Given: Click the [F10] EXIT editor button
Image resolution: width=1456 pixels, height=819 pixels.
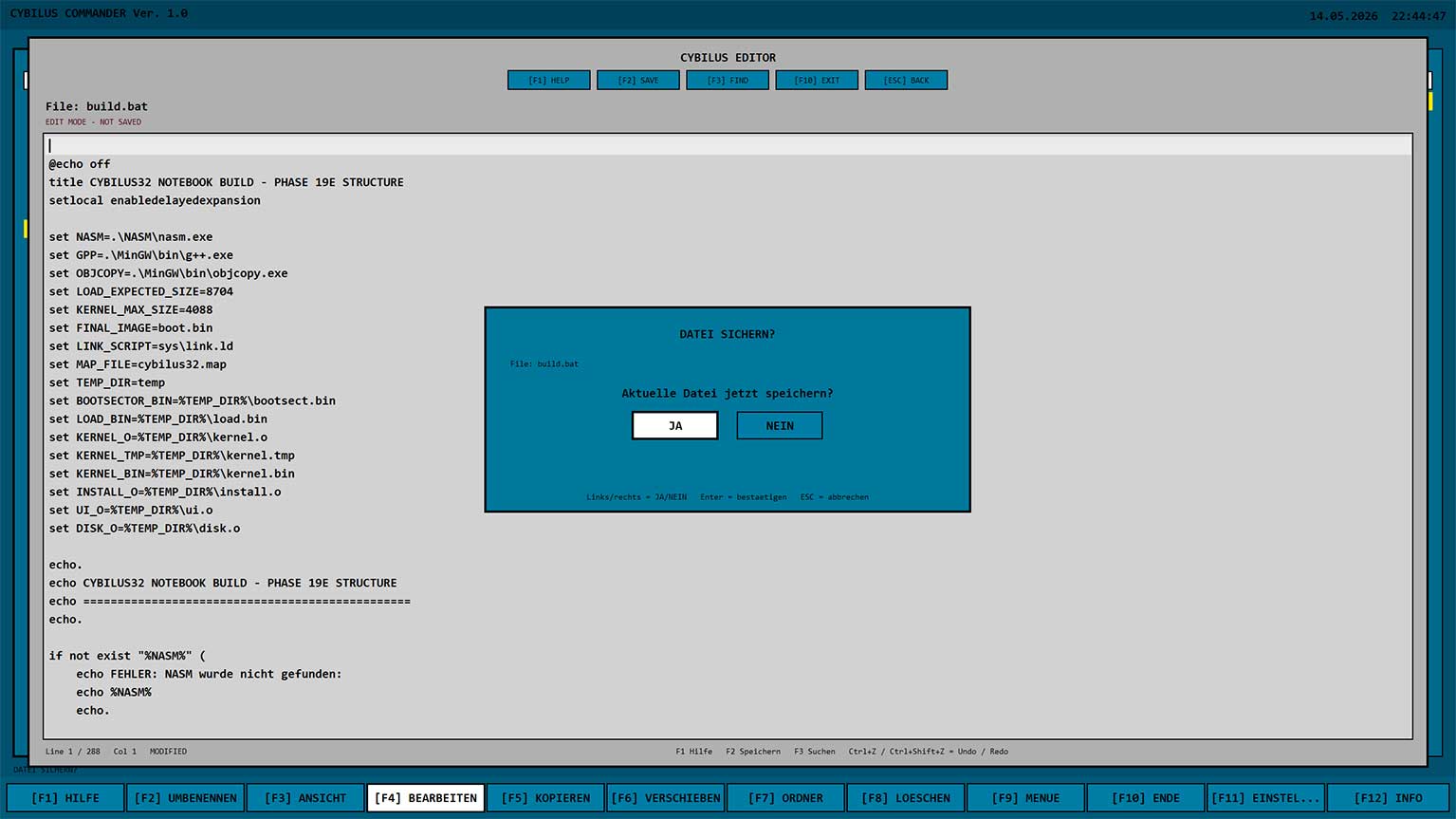Looking at the screenshot, I should (817, 81).
